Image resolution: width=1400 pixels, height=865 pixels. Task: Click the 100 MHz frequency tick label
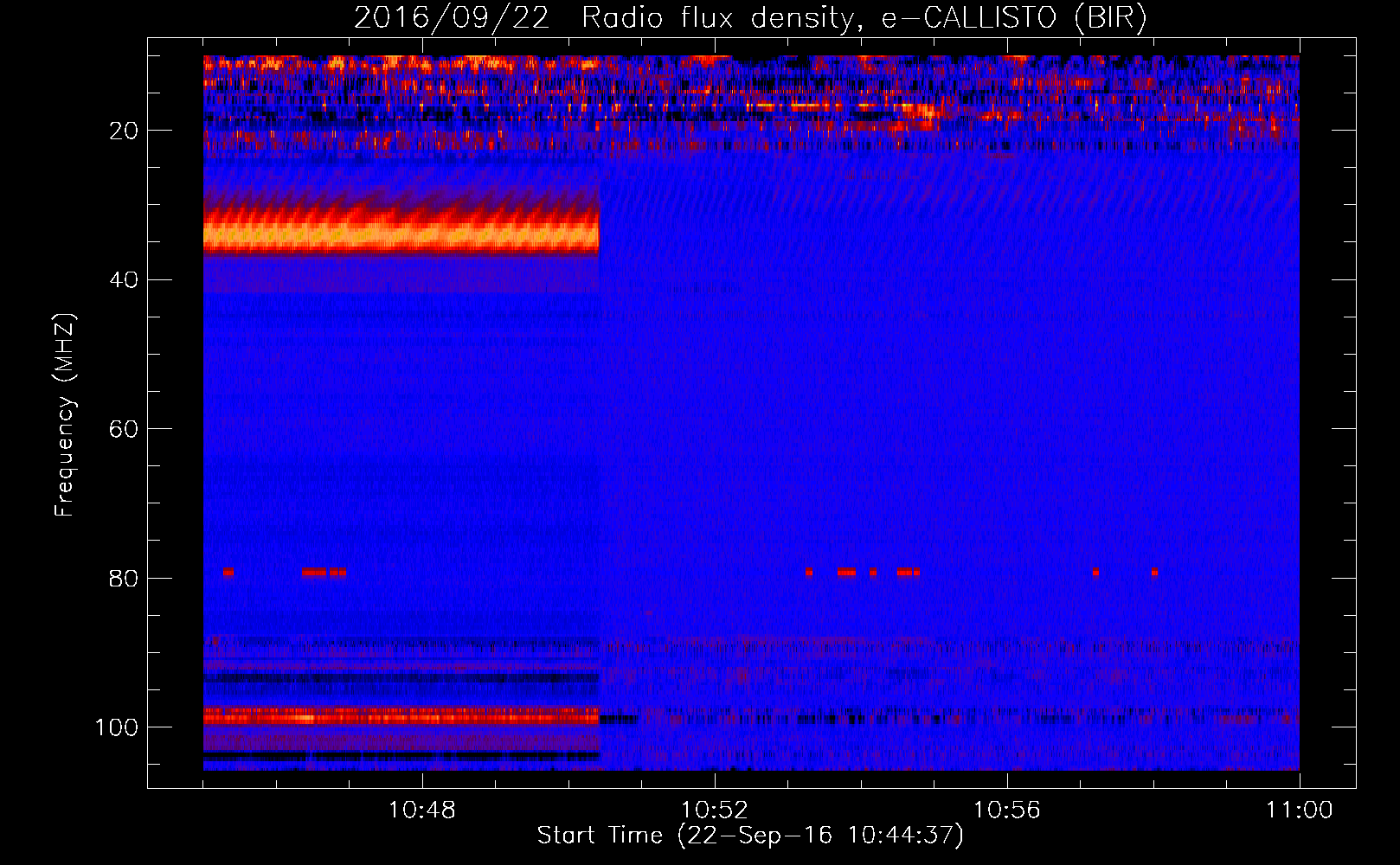tap(118, 727)
